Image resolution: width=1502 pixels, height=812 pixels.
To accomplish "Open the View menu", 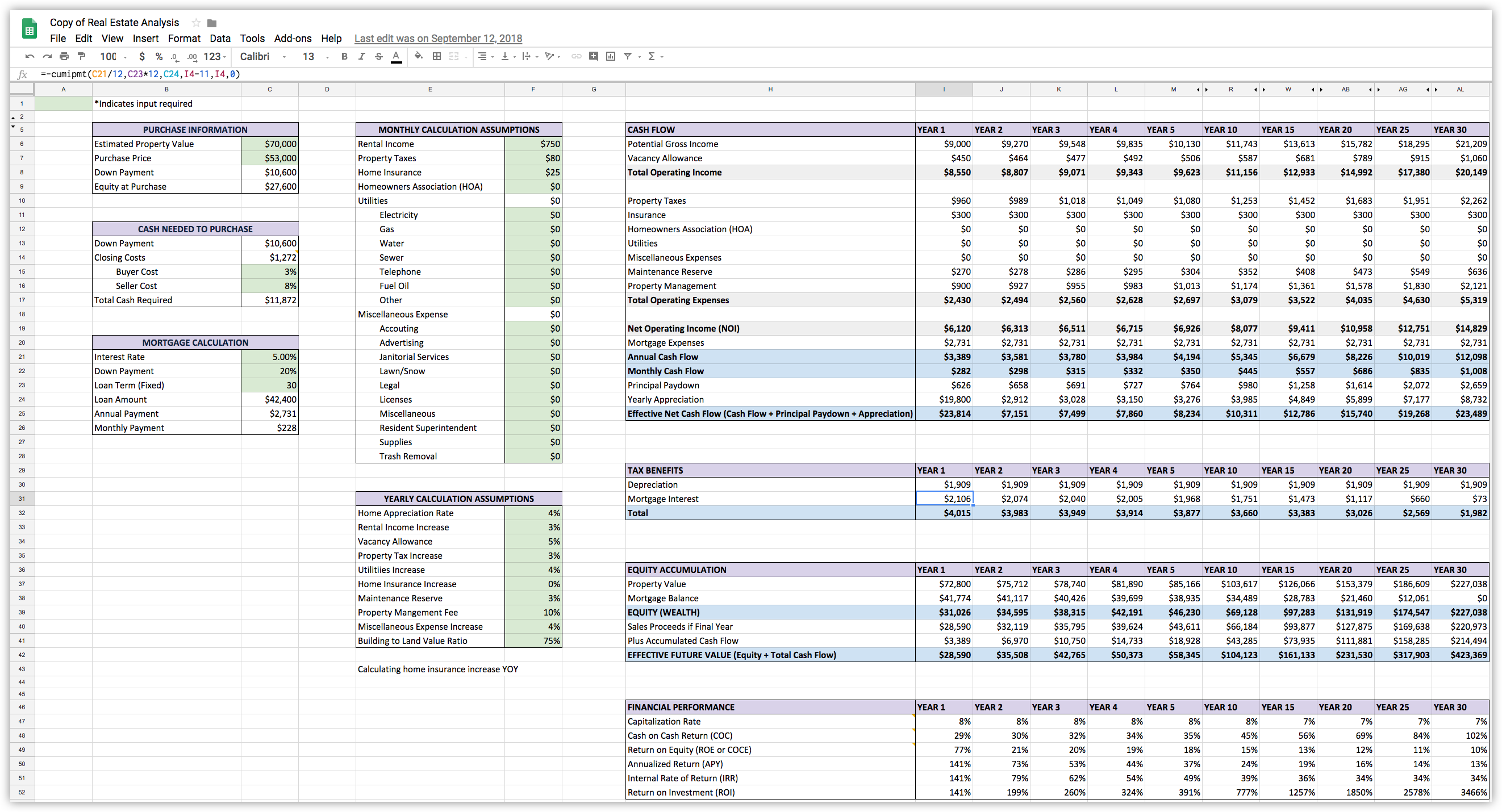I will [112, 39].
